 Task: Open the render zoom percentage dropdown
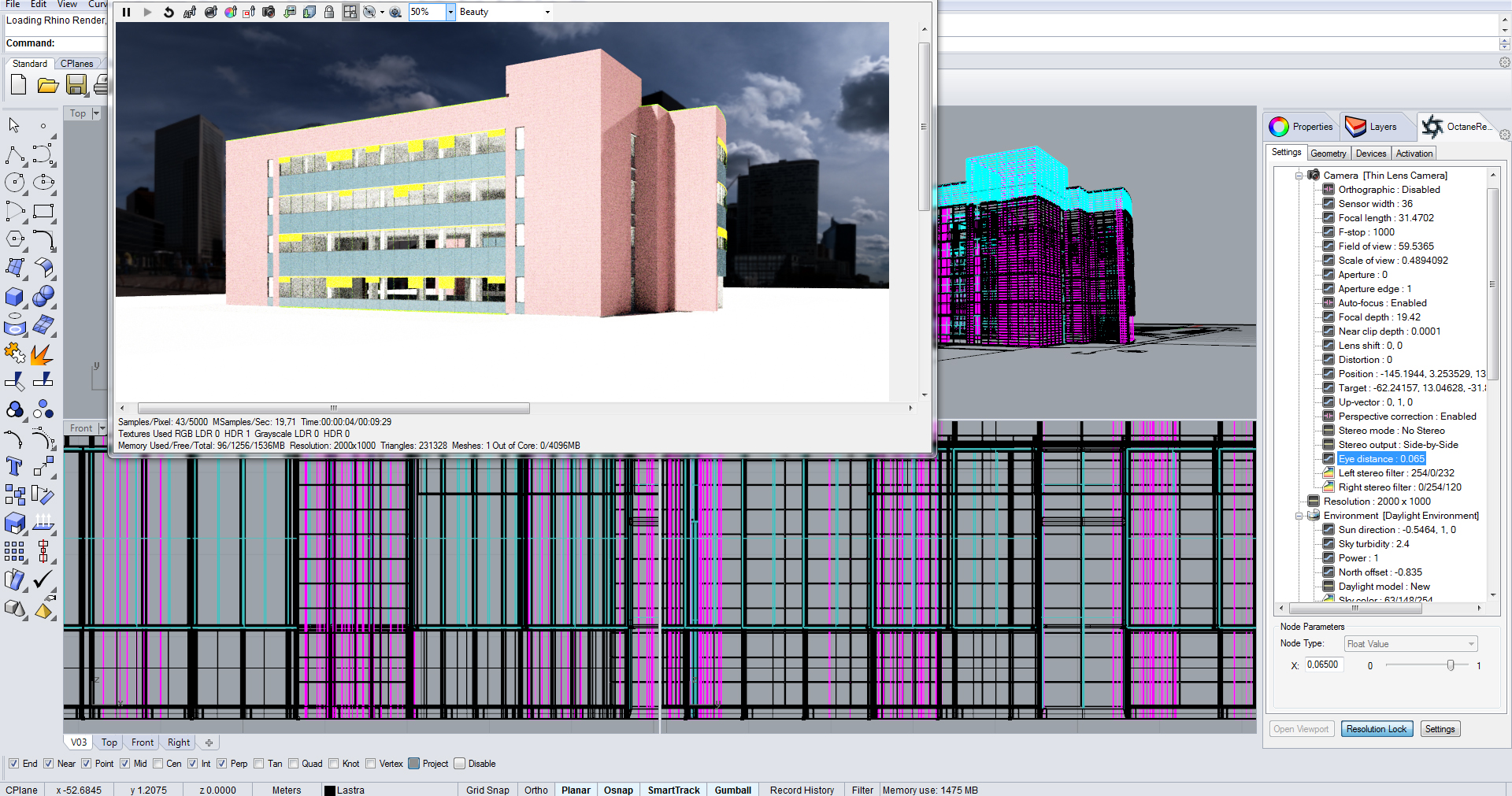[451, 12]
